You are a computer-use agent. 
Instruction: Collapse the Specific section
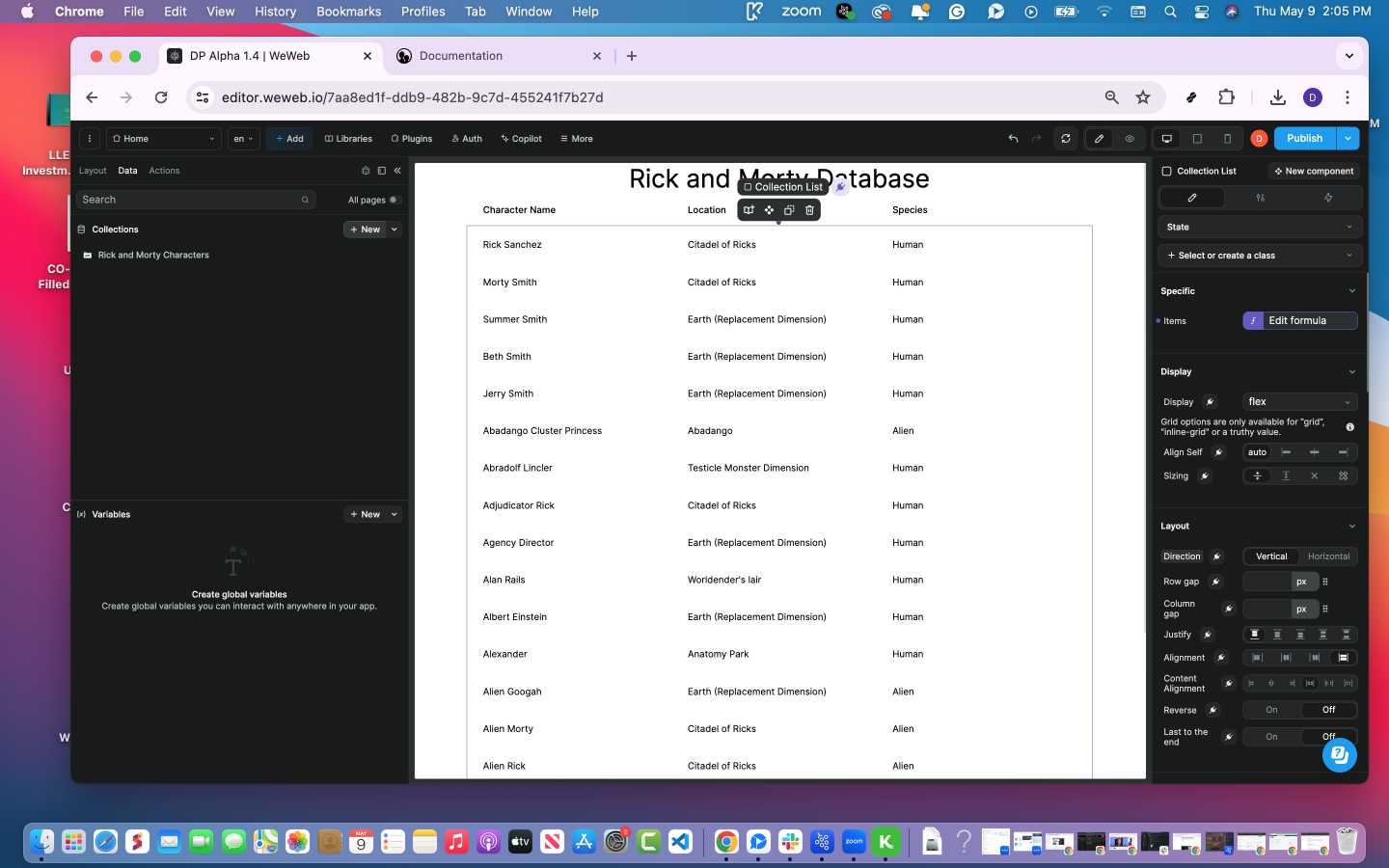coord(1351,291)
